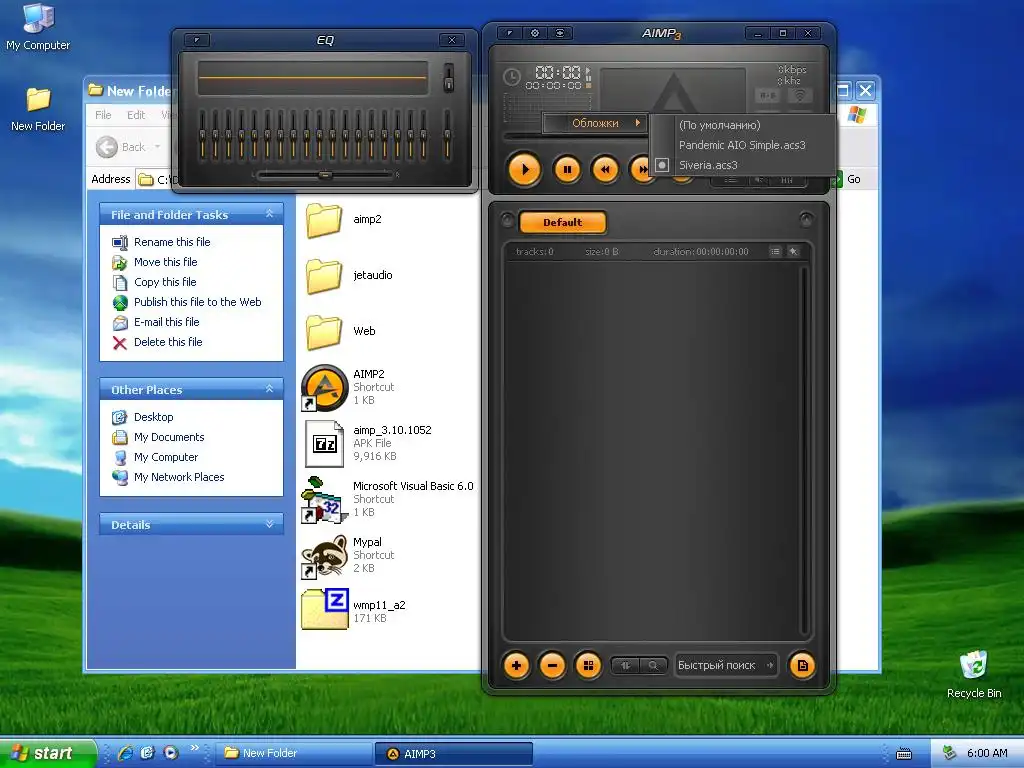
Task: Select (По умолчанию) skin option
Action: (x=743, y=125)
